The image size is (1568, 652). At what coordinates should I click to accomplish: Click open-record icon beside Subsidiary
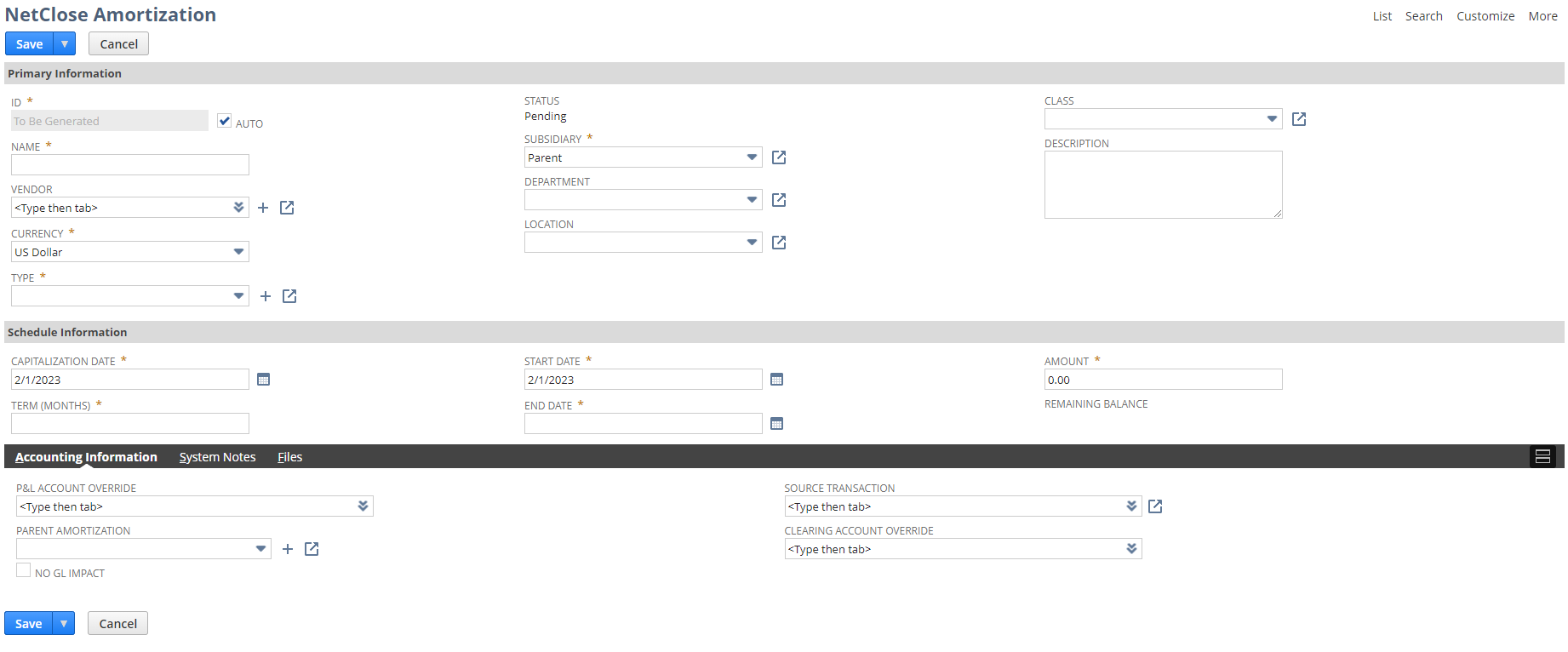point(779,157)
